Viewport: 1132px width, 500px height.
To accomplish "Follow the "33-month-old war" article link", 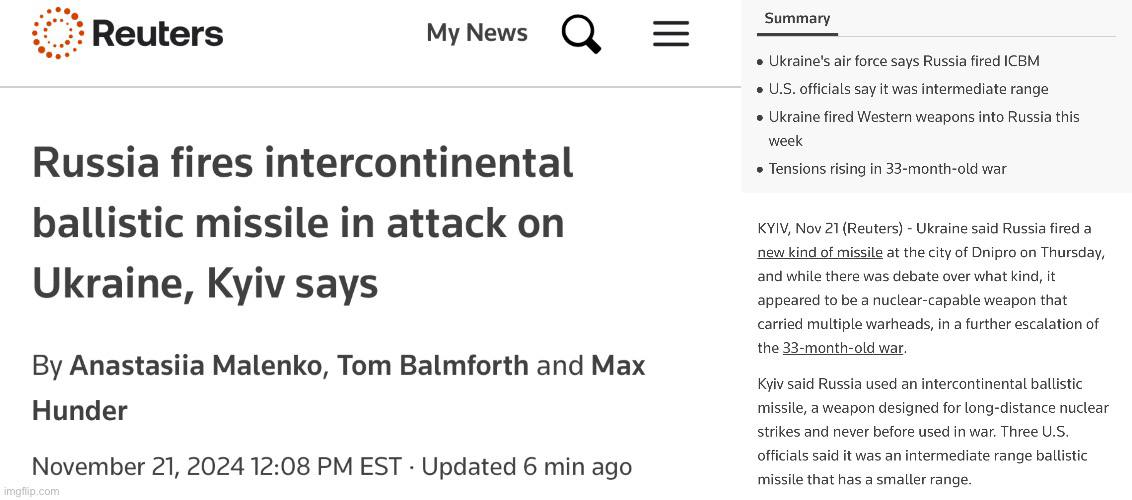I will (842, 348).
